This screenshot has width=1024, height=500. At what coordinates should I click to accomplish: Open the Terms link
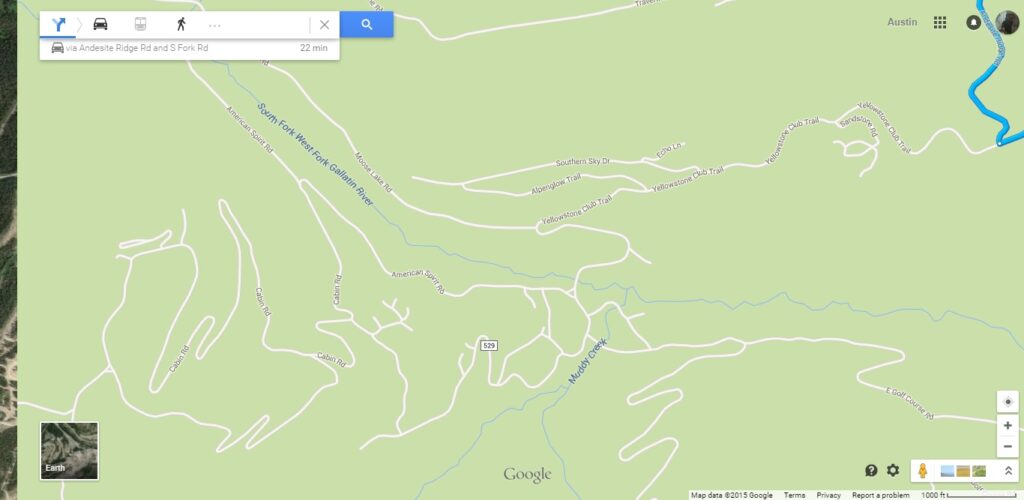click(794, 495)
